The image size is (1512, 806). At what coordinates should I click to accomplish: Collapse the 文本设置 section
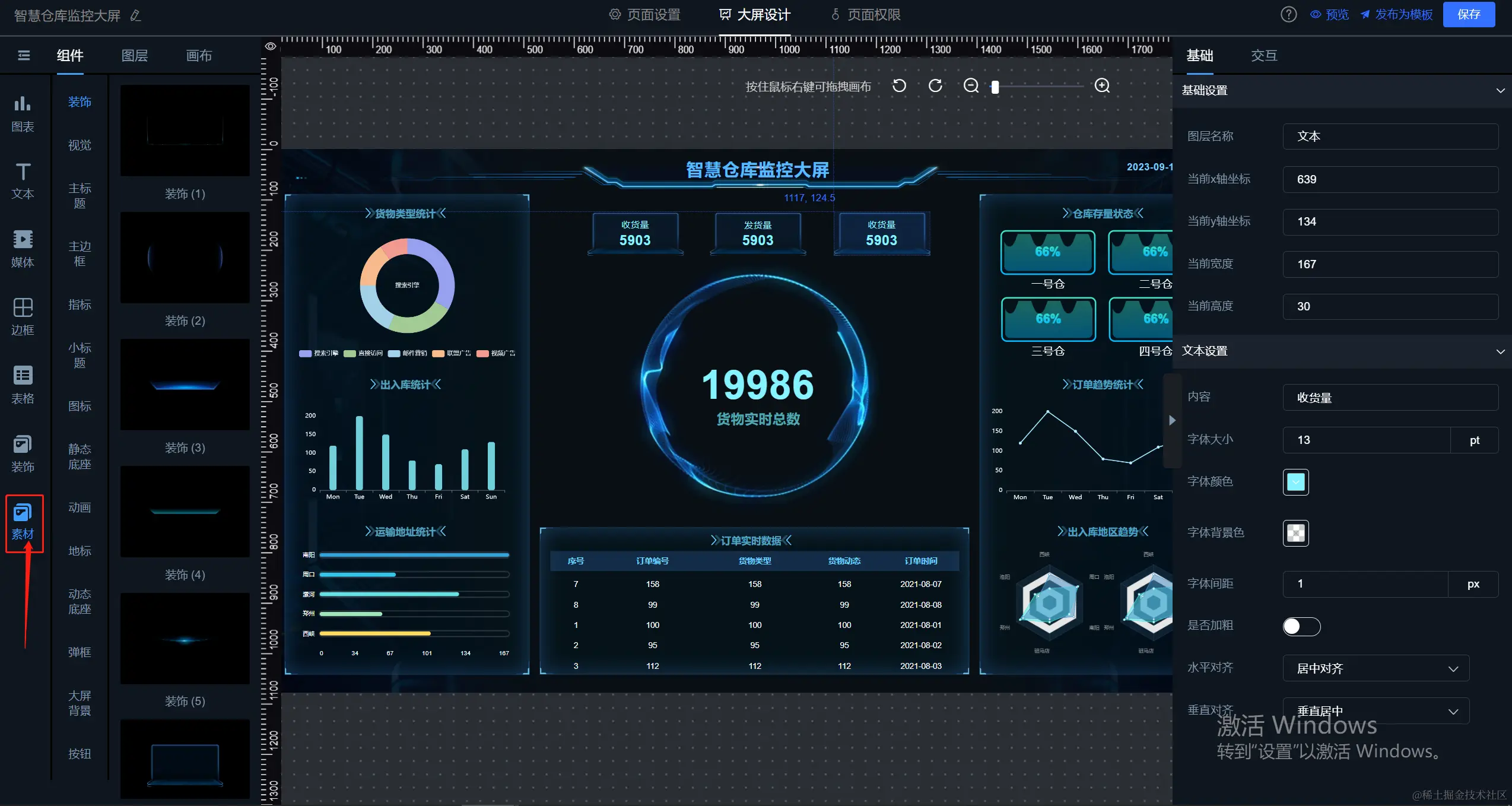coord(1500,351)
